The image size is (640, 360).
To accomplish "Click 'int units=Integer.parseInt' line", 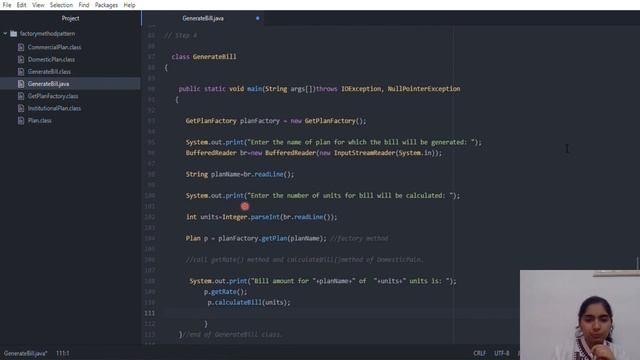I will [262, 217].
